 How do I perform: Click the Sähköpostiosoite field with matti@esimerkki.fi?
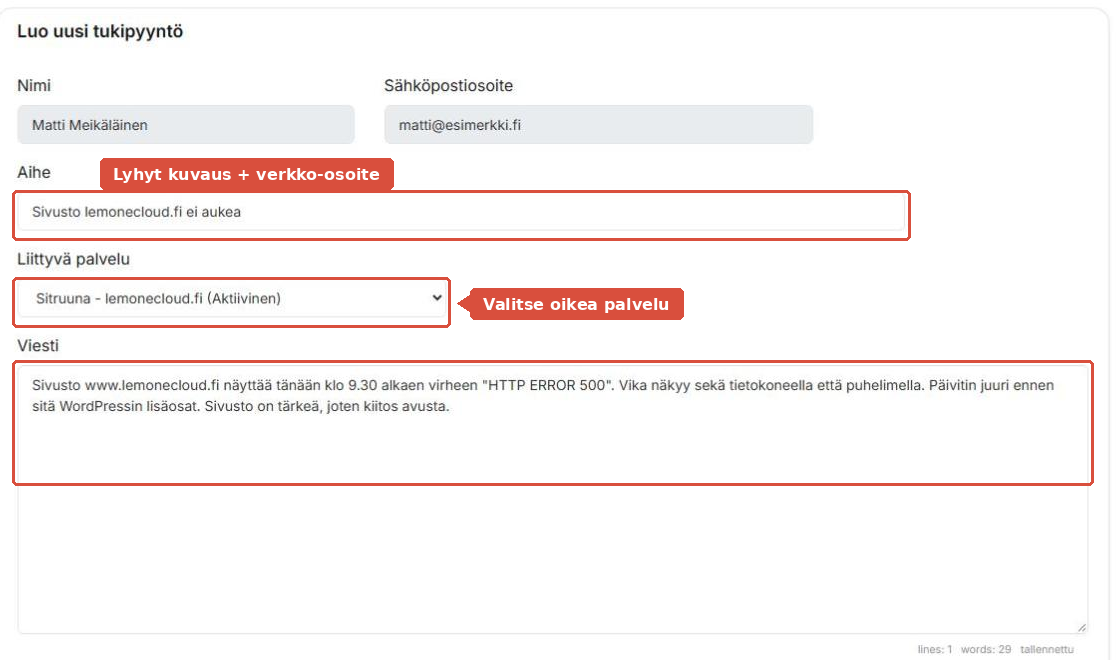coord(599,125)
